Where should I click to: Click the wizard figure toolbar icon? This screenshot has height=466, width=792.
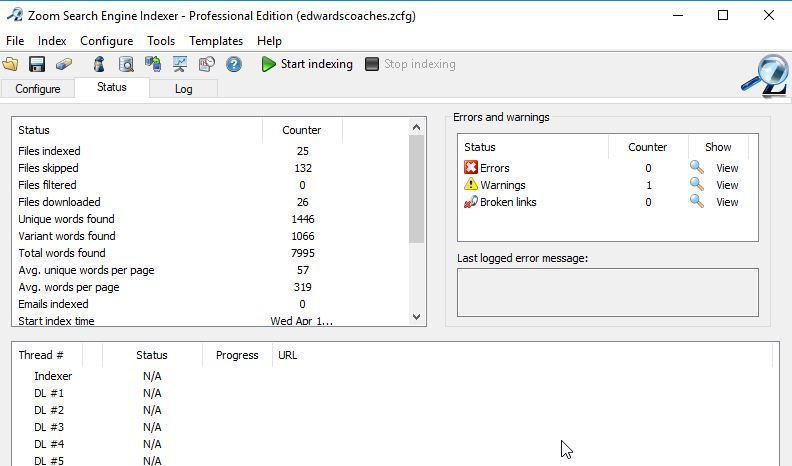coord(99,64)
